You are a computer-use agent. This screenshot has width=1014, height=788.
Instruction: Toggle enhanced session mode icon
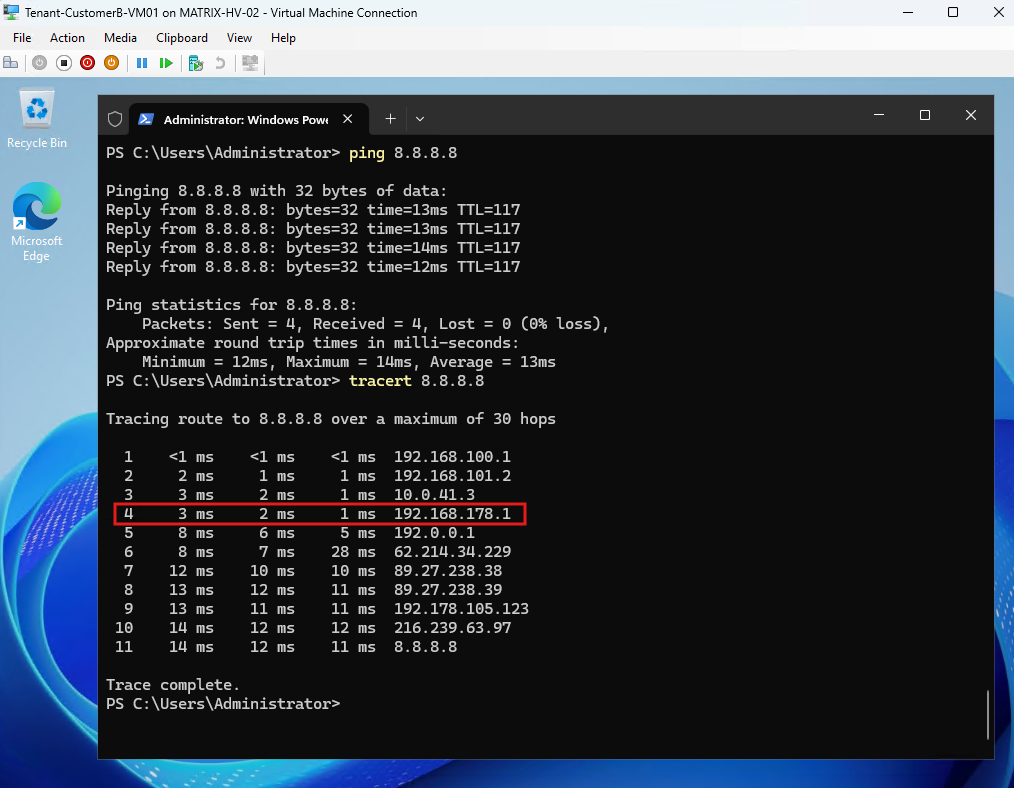coord(250,63)
